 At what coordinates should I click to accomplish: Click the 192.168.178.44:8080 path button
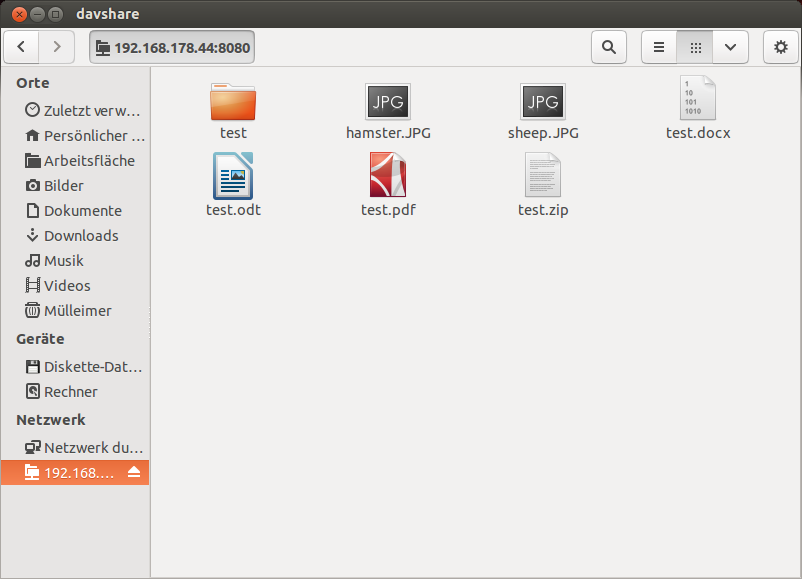pyautogui.click(x=171, y=47)
